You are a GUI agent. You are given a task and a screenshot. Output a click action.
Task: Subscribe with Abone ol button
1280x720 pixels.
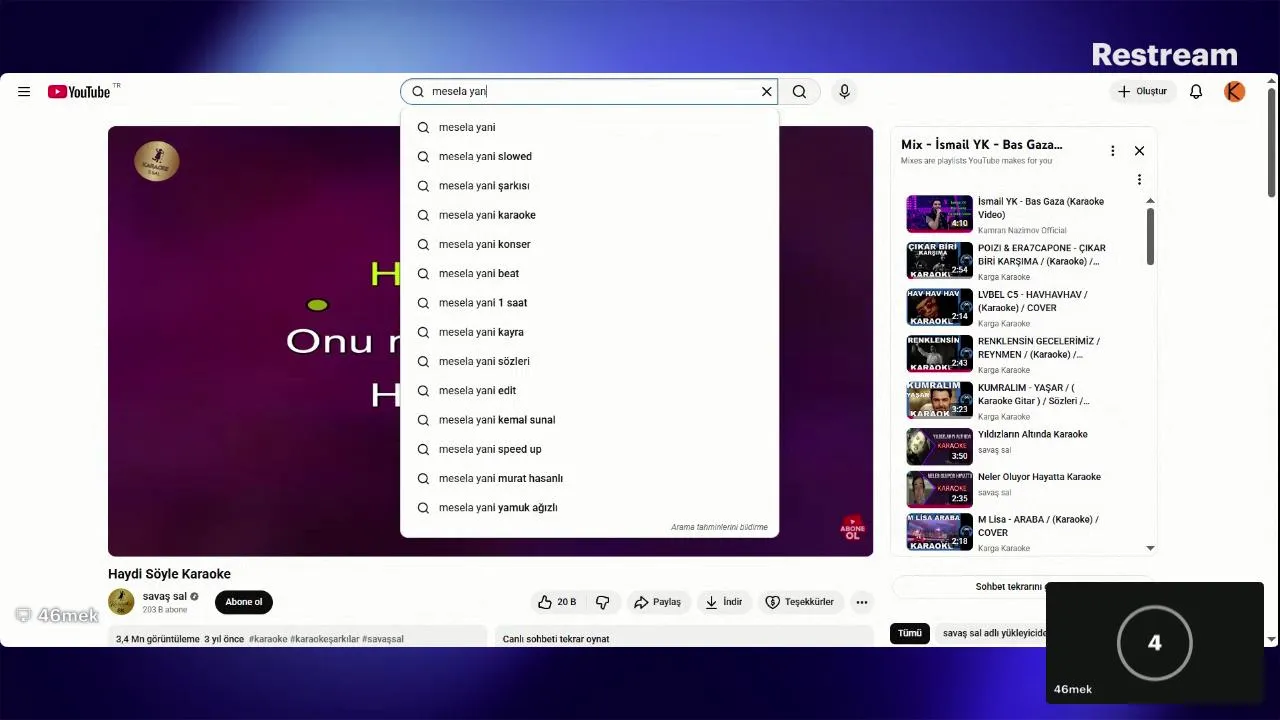(244, 602)
